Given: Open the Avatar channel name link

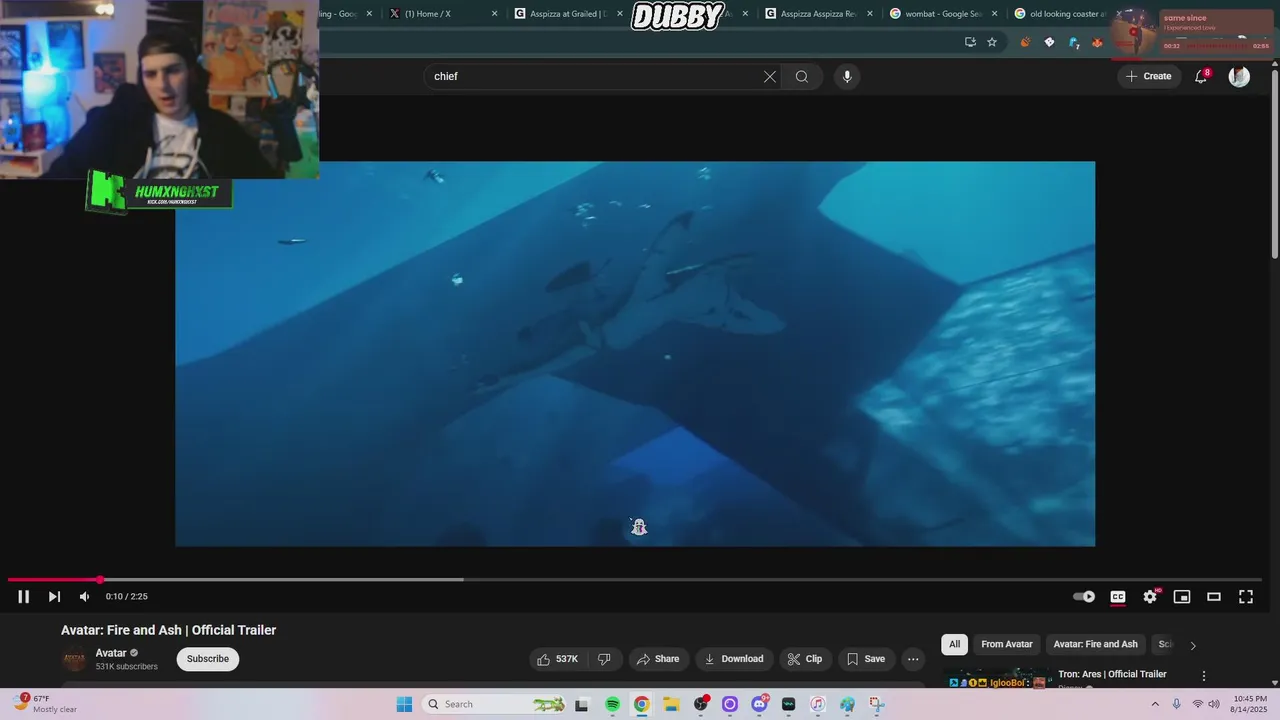Looking at the screenshot, I should point(111,653).
